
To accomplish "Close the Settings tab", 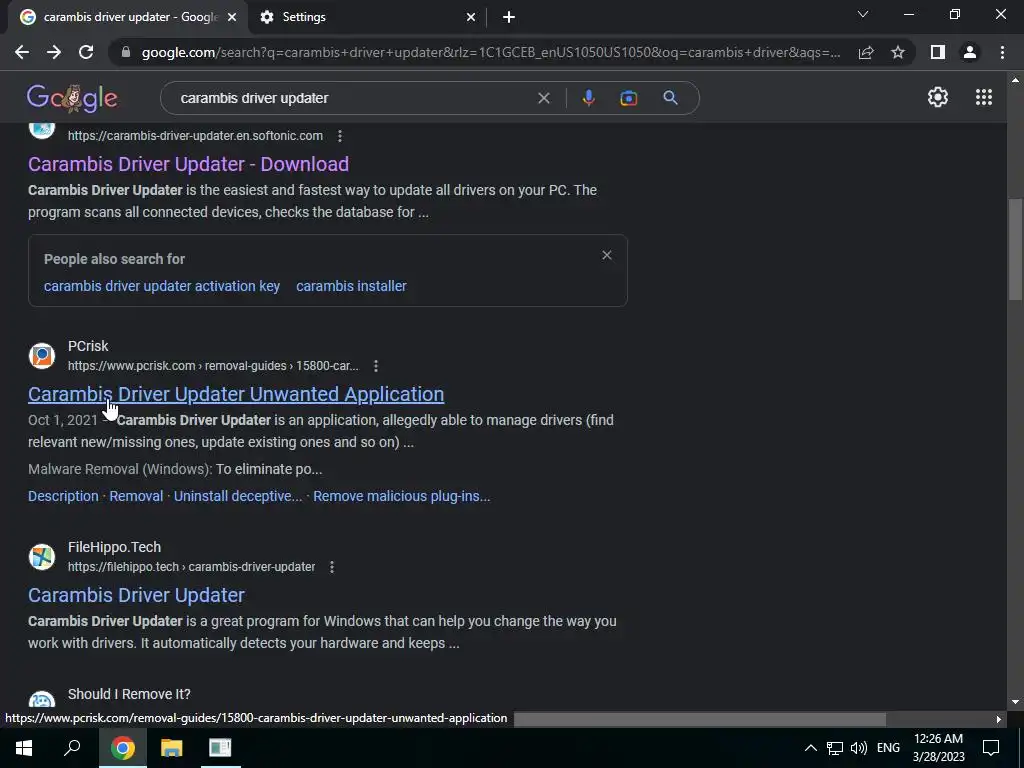I will point(471,17).
